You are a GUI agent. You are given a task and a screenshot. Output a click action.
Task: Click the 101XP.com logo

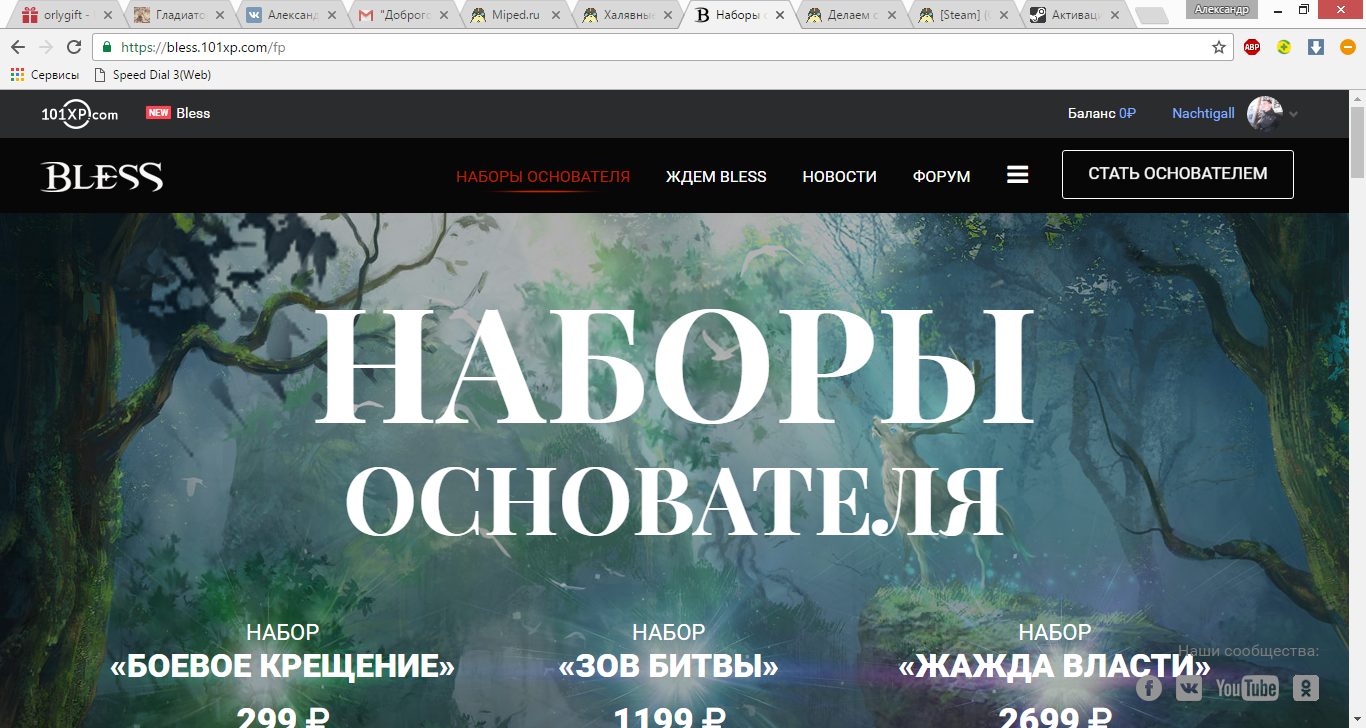click(79, 114)
